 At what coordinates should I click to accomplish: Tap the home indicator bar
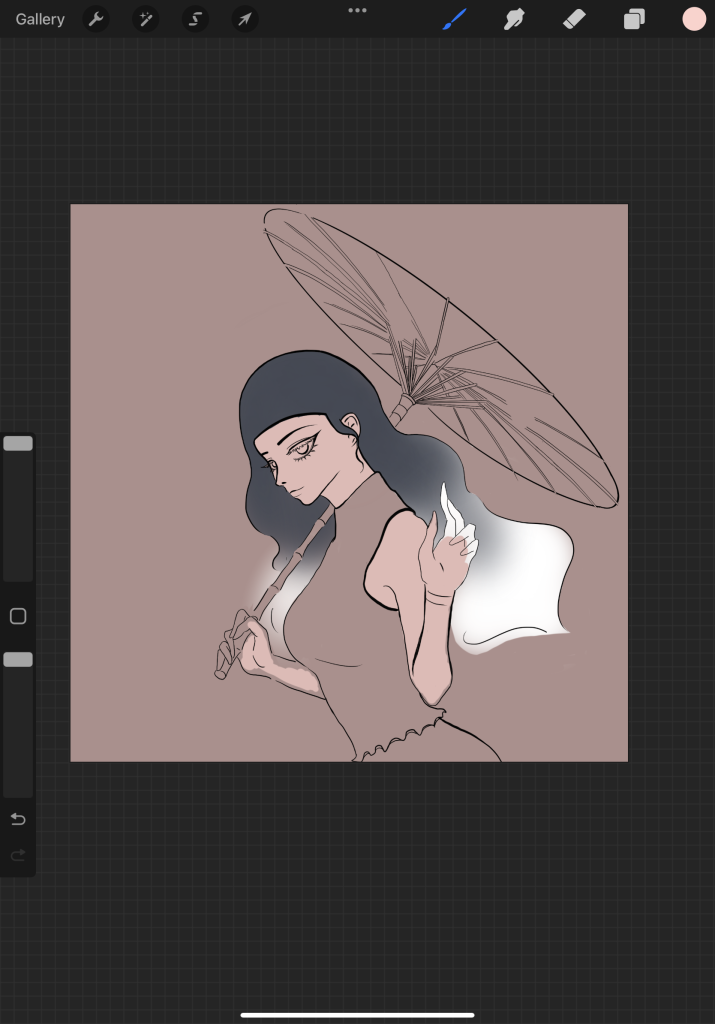tap(357, 1015)
